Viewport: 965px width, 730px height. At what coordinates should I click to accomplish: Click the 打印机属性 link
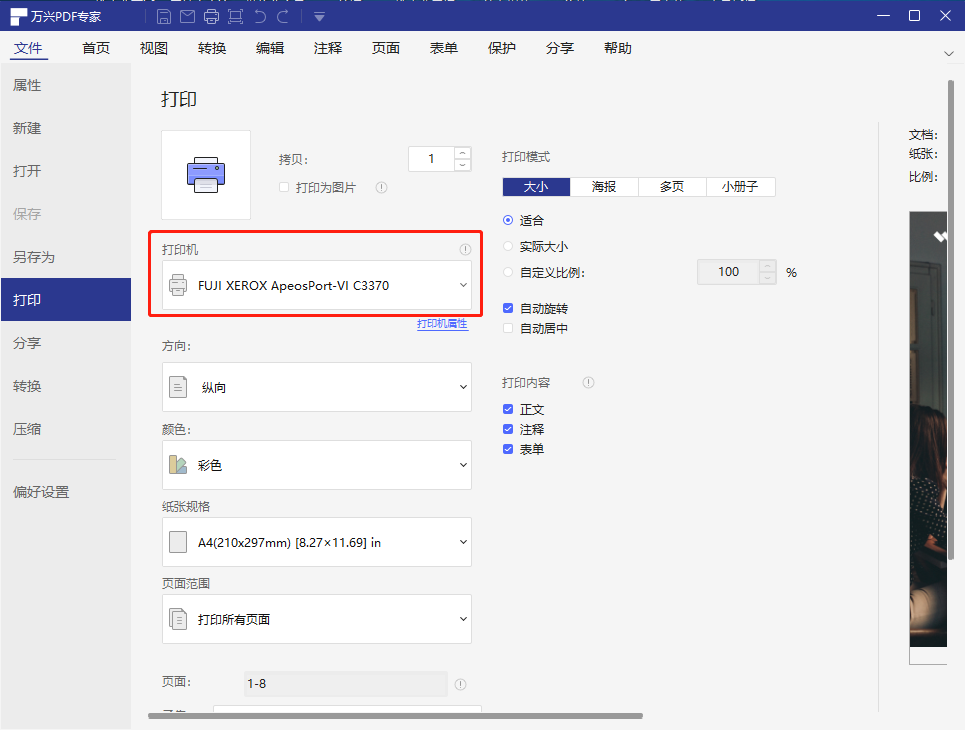pos(442,324)
